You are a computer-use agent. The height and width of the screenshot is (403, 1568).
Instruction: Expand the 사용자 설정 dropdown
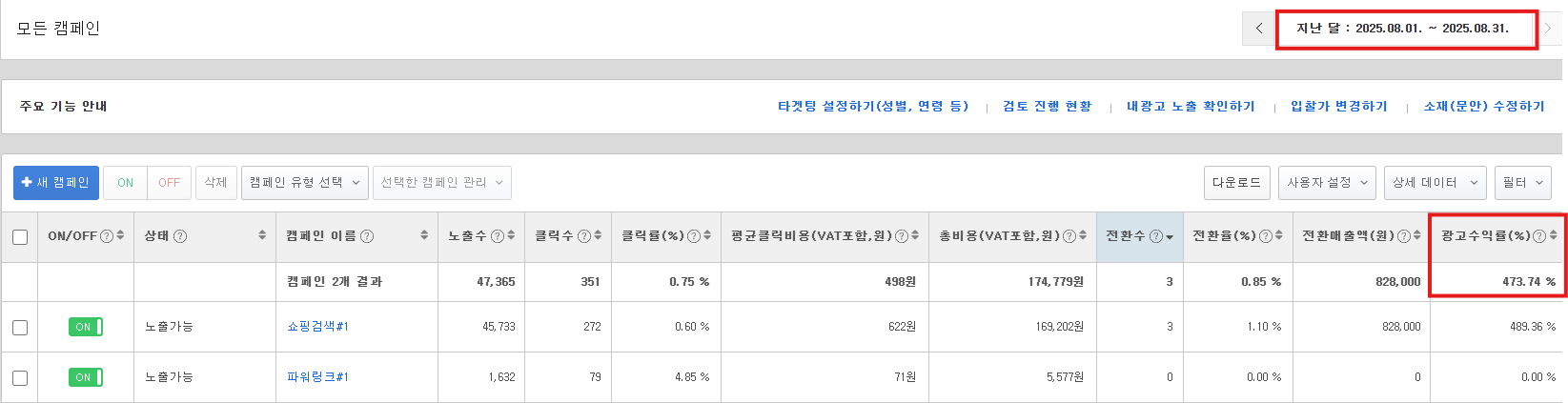[1327, 182]
